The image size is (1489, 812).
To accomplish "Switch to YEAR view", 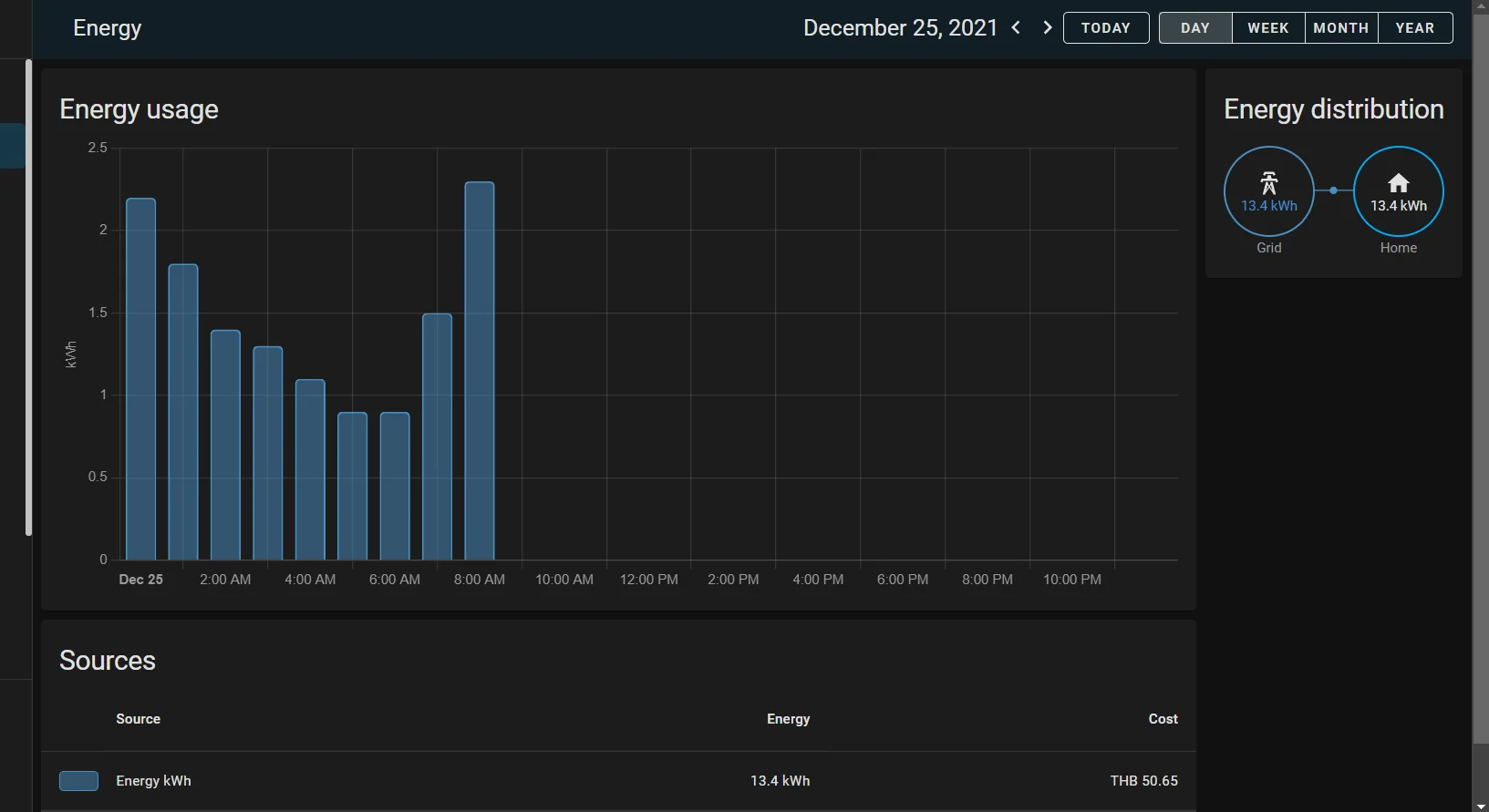I will click(1415, 28).
